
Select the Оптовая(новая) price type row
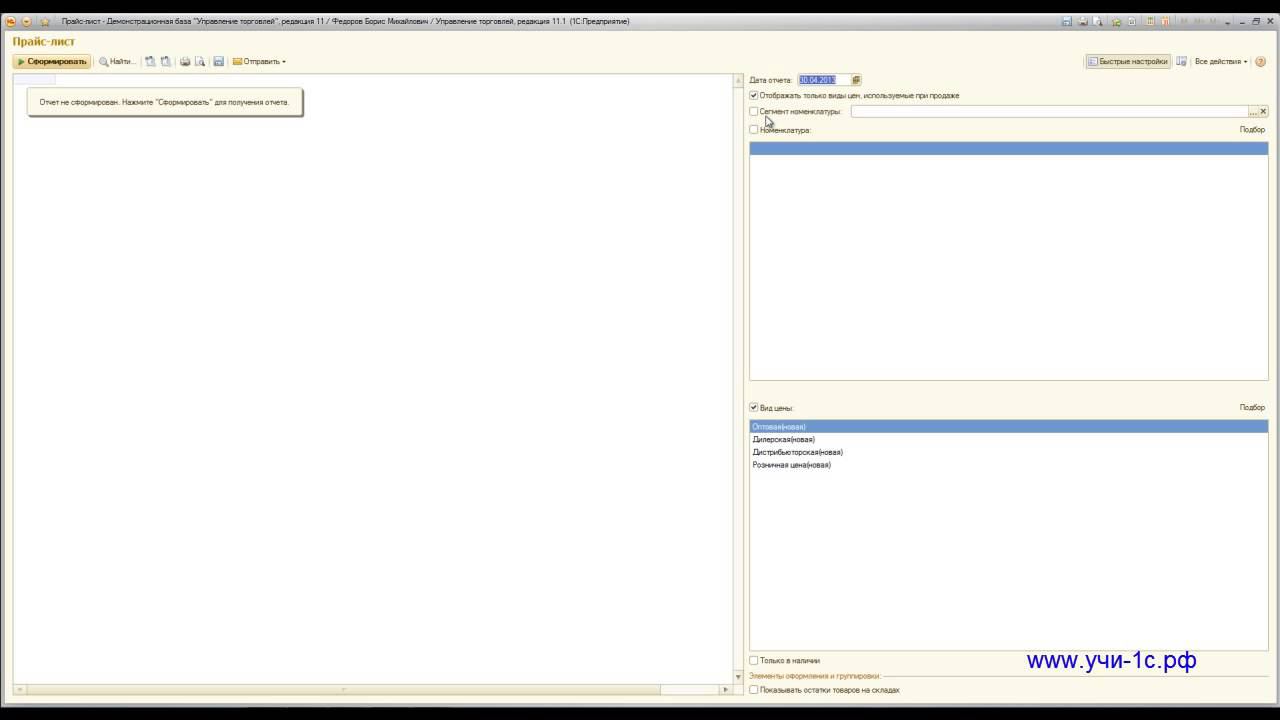1009,427
